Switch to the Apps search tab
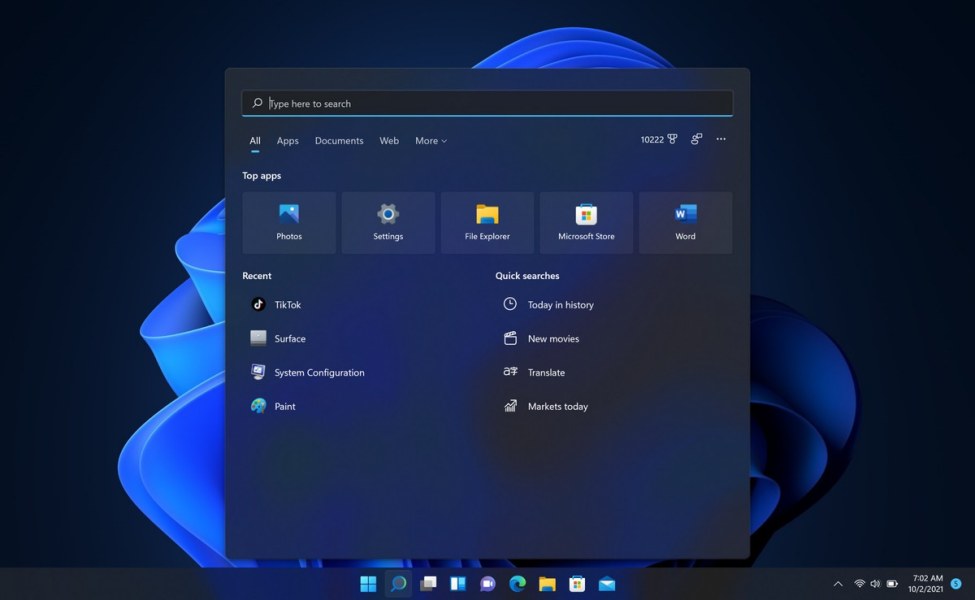 (288, 141)
